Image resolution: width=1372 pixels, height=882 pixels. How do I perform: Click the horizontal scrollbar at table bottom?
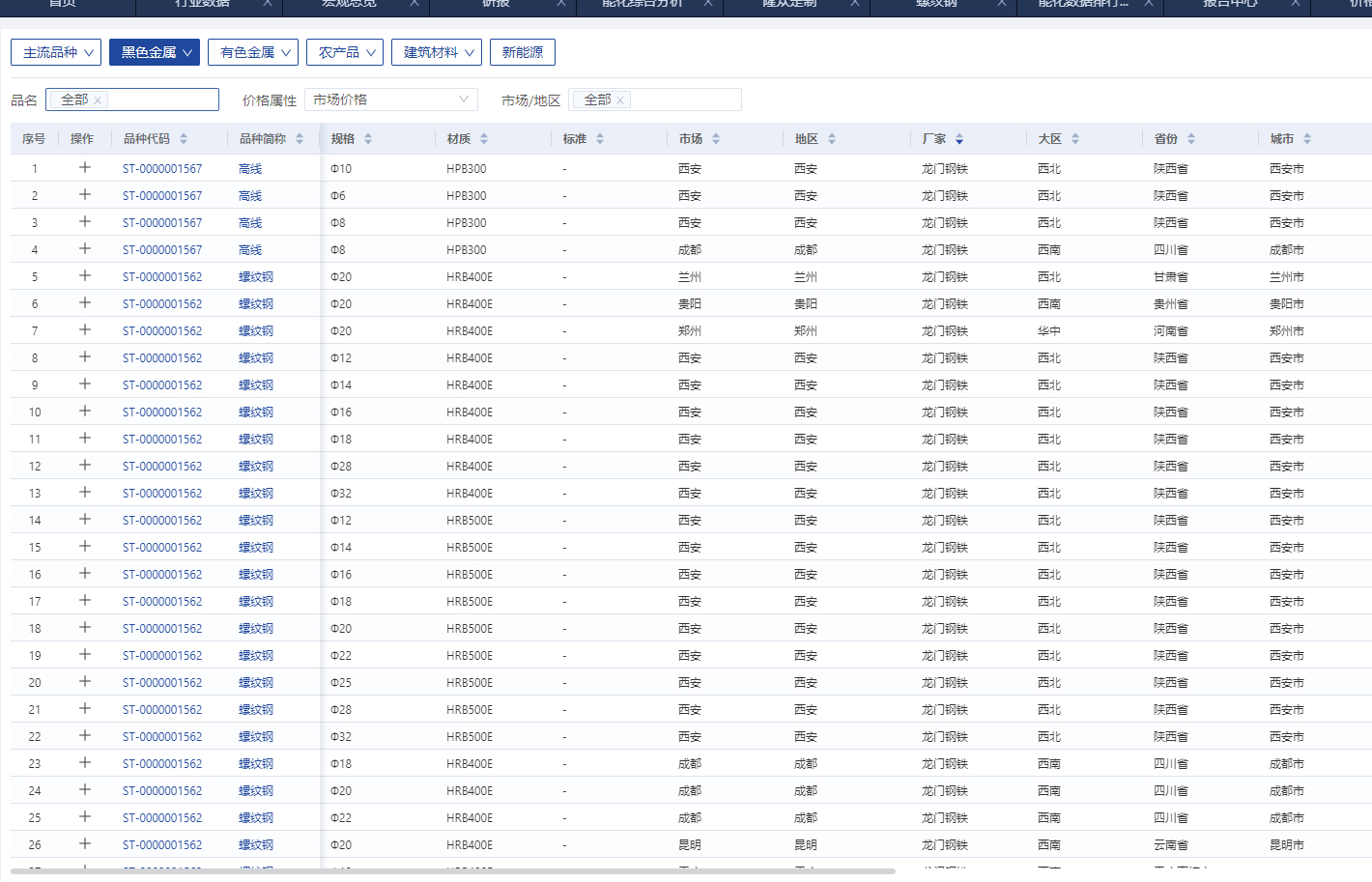452,871
